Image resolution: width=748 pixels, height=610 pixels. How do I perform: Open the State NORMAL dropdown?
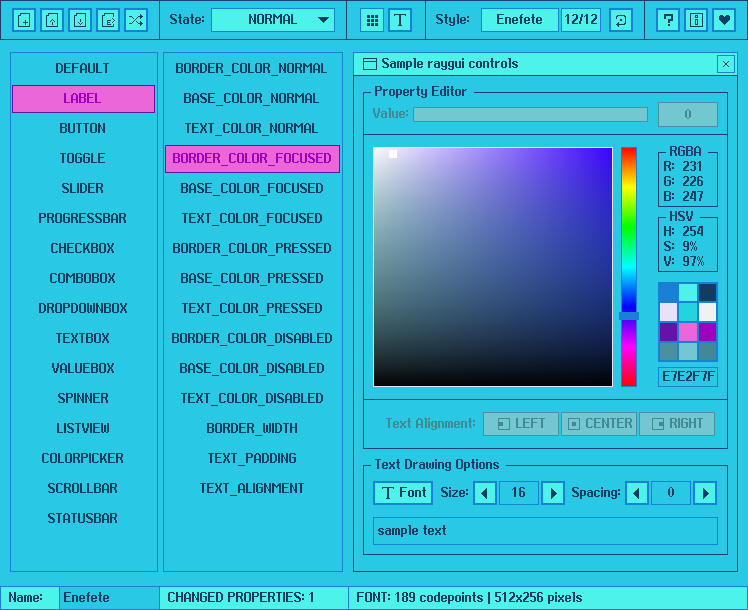[x=273, y=20]
